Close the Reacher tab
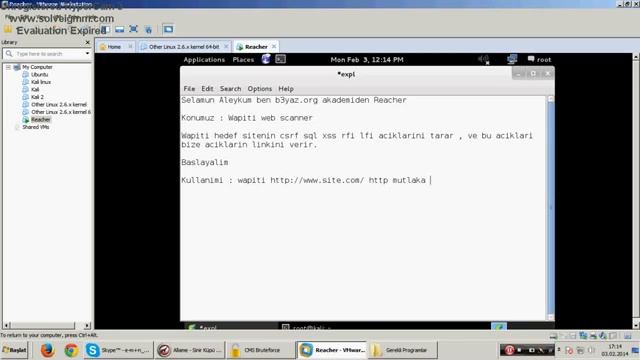Screen dimensions: 640x360 [274, 47]
